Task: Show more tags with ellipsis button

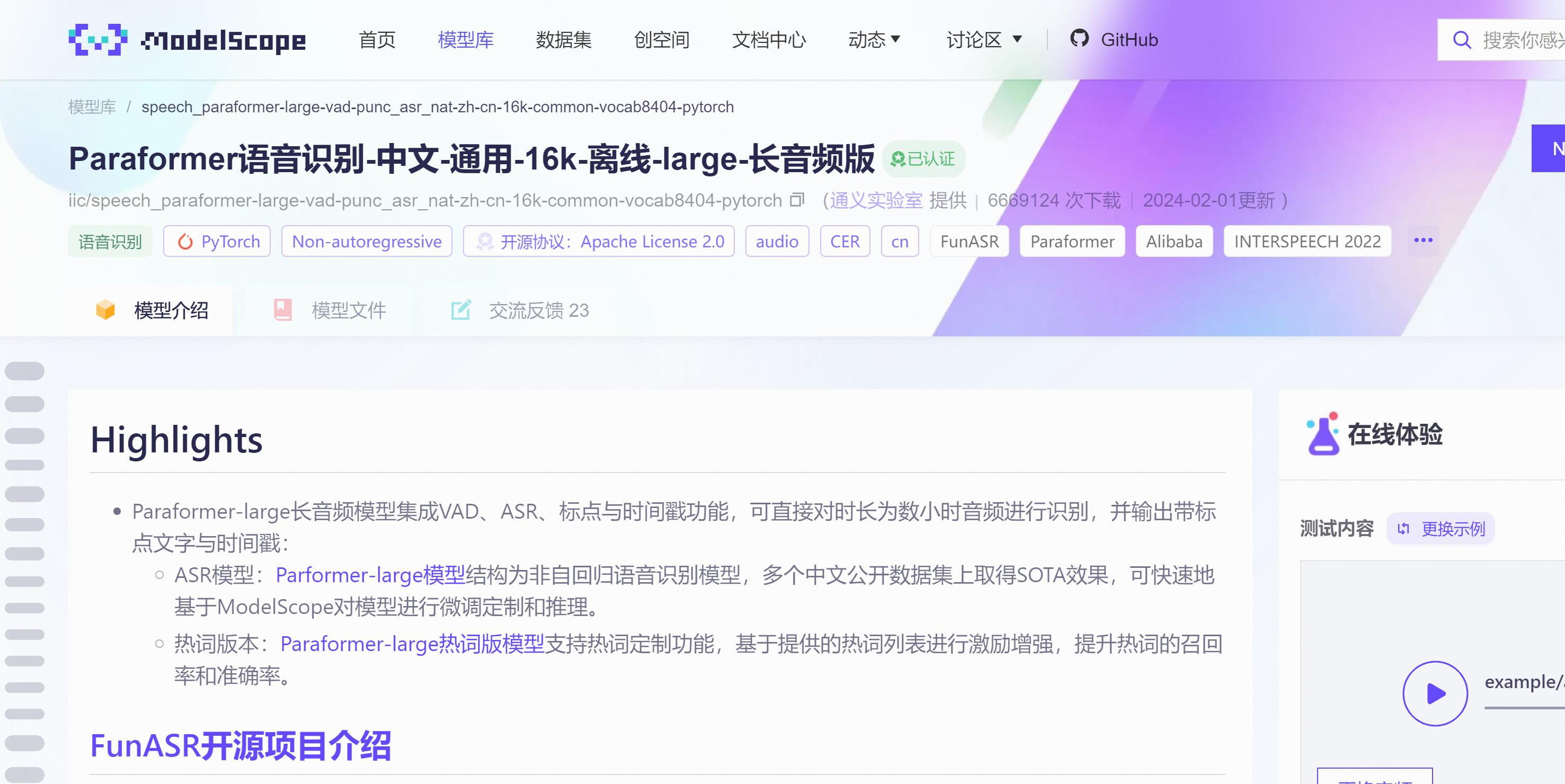Action: [x=1424, y=240]
